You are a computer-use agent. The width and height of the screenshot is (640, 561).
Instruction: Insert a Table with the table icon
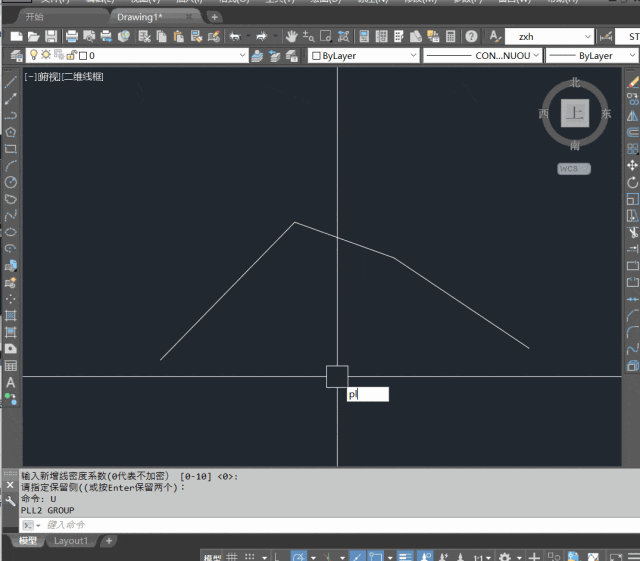click(11, 365)
